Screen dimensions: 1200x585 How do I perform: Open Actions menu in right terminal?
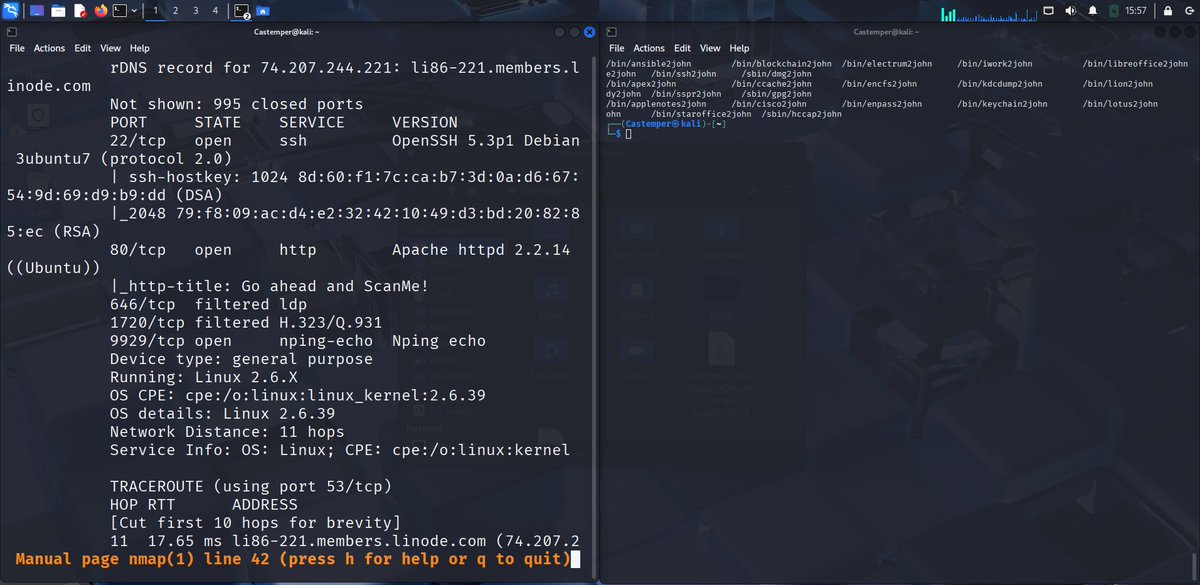click(x=649, y=48)
